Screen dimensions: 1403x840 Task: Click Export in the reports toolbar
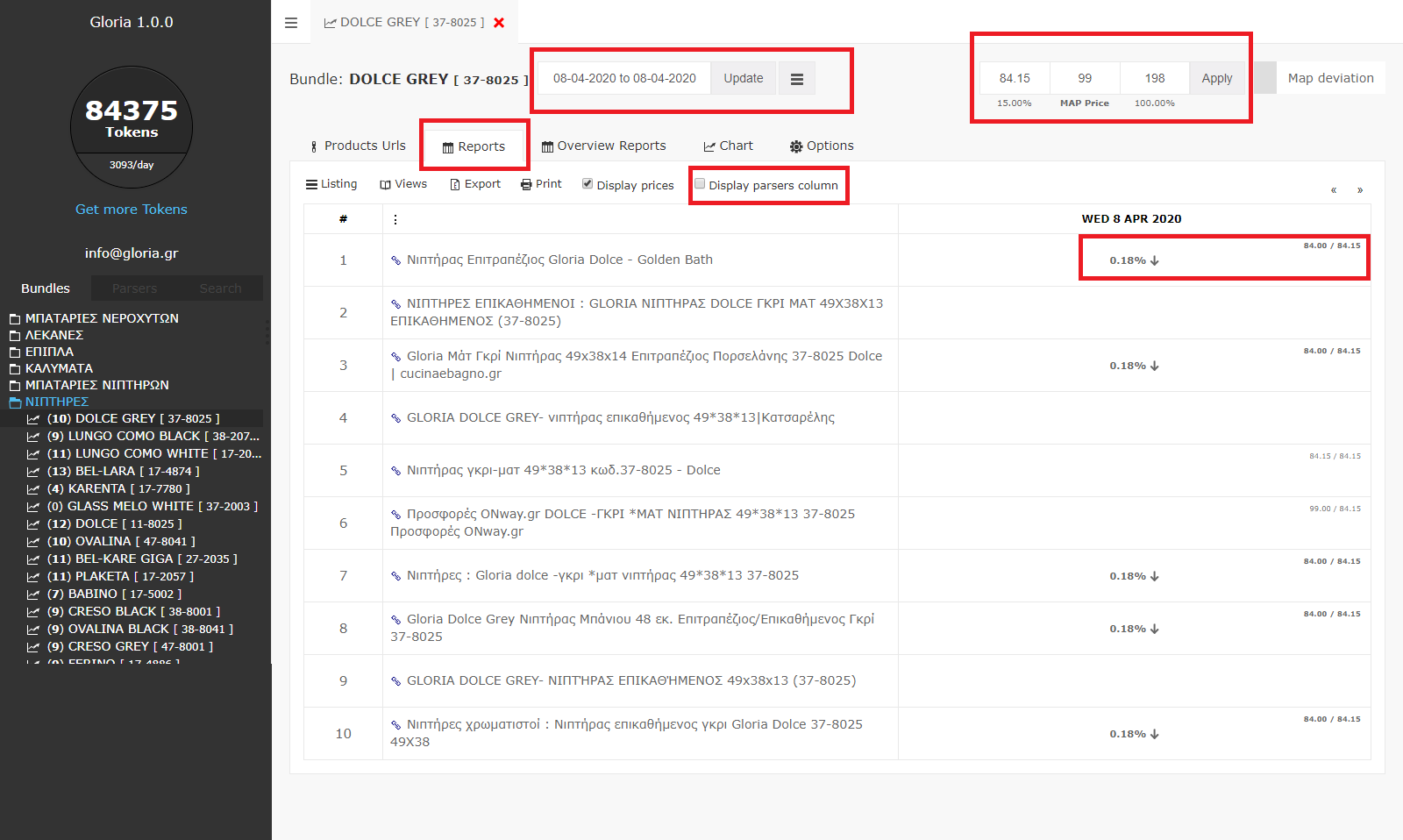[475, 184]
